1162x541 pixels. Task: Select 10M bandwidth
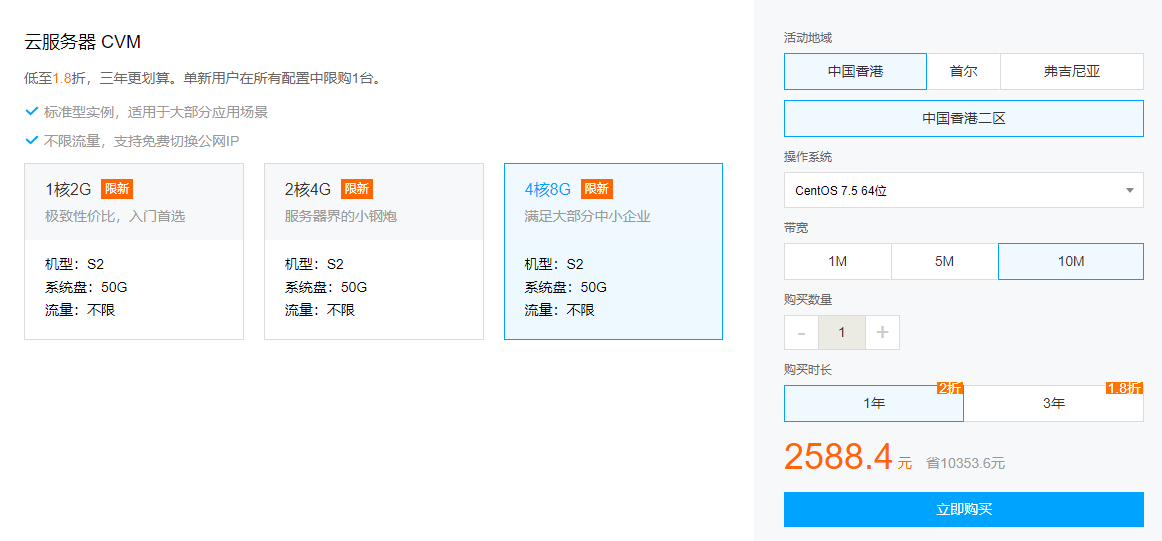click(1071, 262)
